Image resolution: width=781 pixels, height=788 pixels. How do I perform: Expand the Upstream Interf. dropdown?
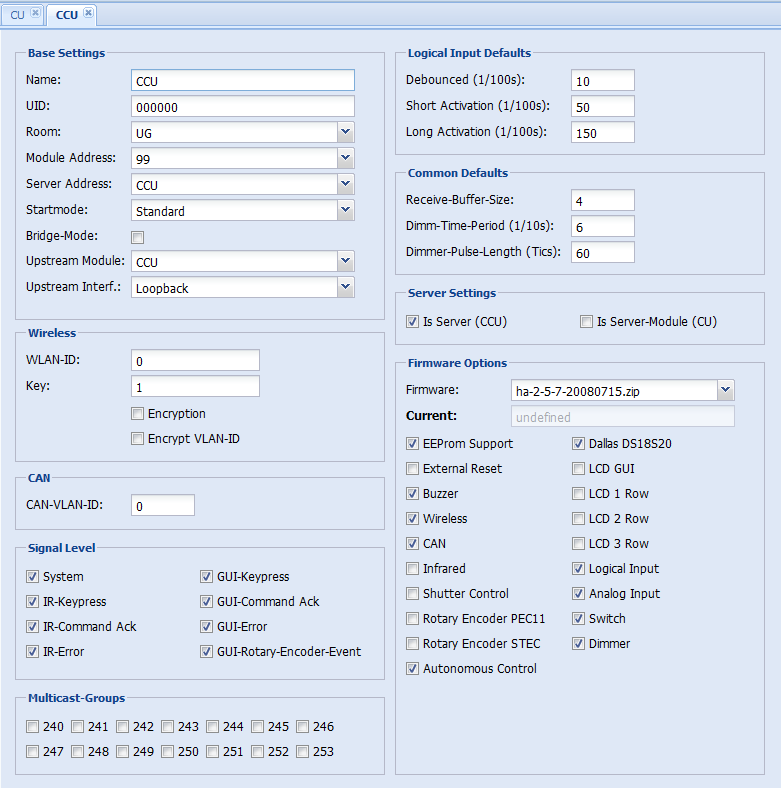345,287
